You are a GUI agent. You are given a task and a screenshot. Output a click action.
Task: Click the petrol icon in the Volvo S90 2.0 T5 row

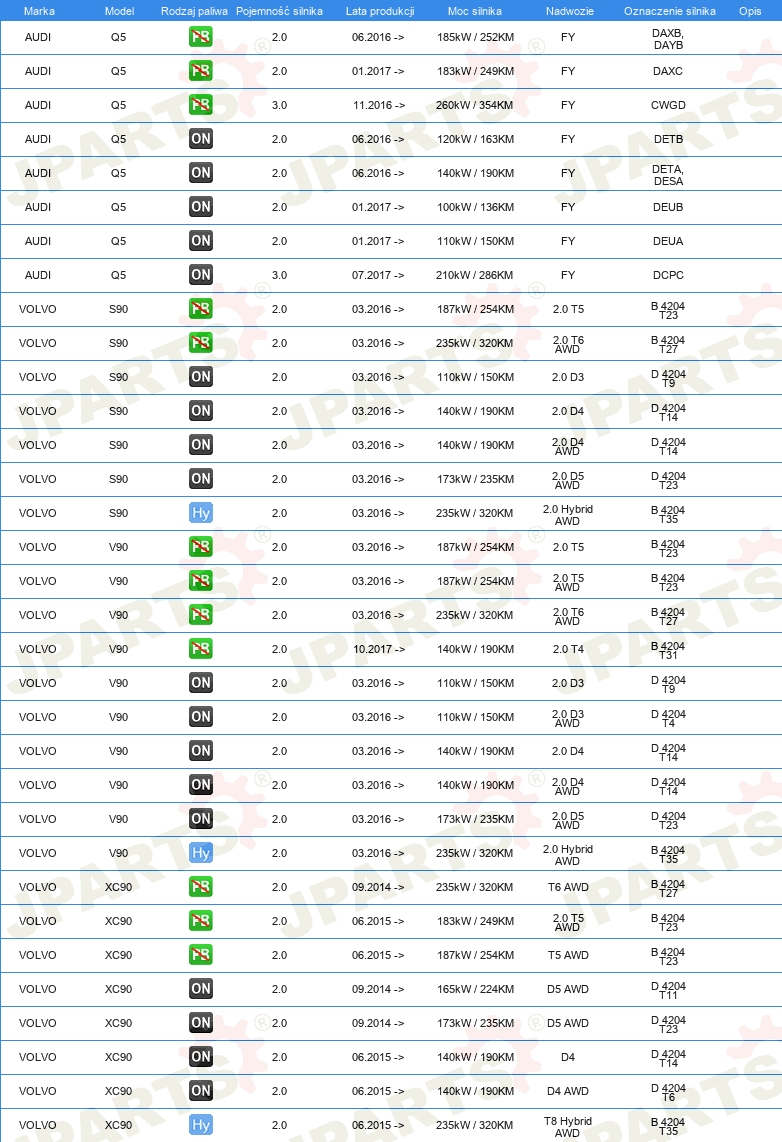coord(201,309)
